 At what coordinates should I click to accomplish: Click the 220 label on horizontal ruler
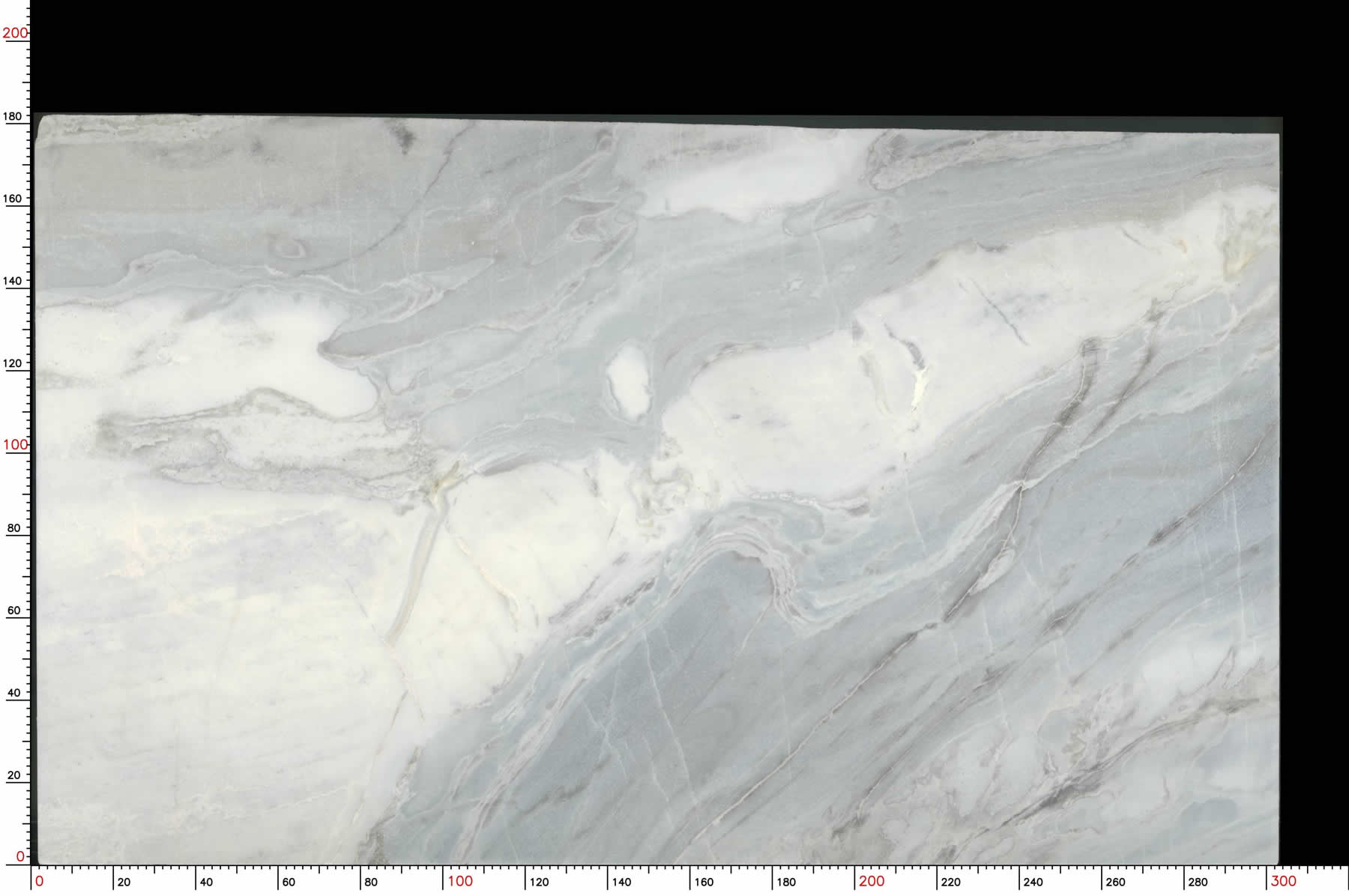click(950, 882)
